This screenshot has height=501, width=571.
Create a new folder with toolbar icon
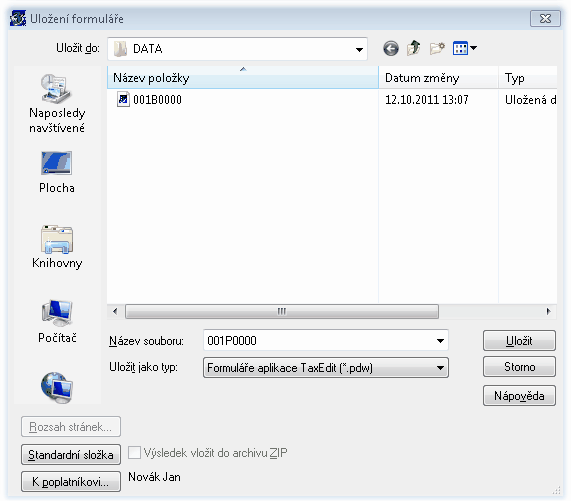[x=437, y=48]
